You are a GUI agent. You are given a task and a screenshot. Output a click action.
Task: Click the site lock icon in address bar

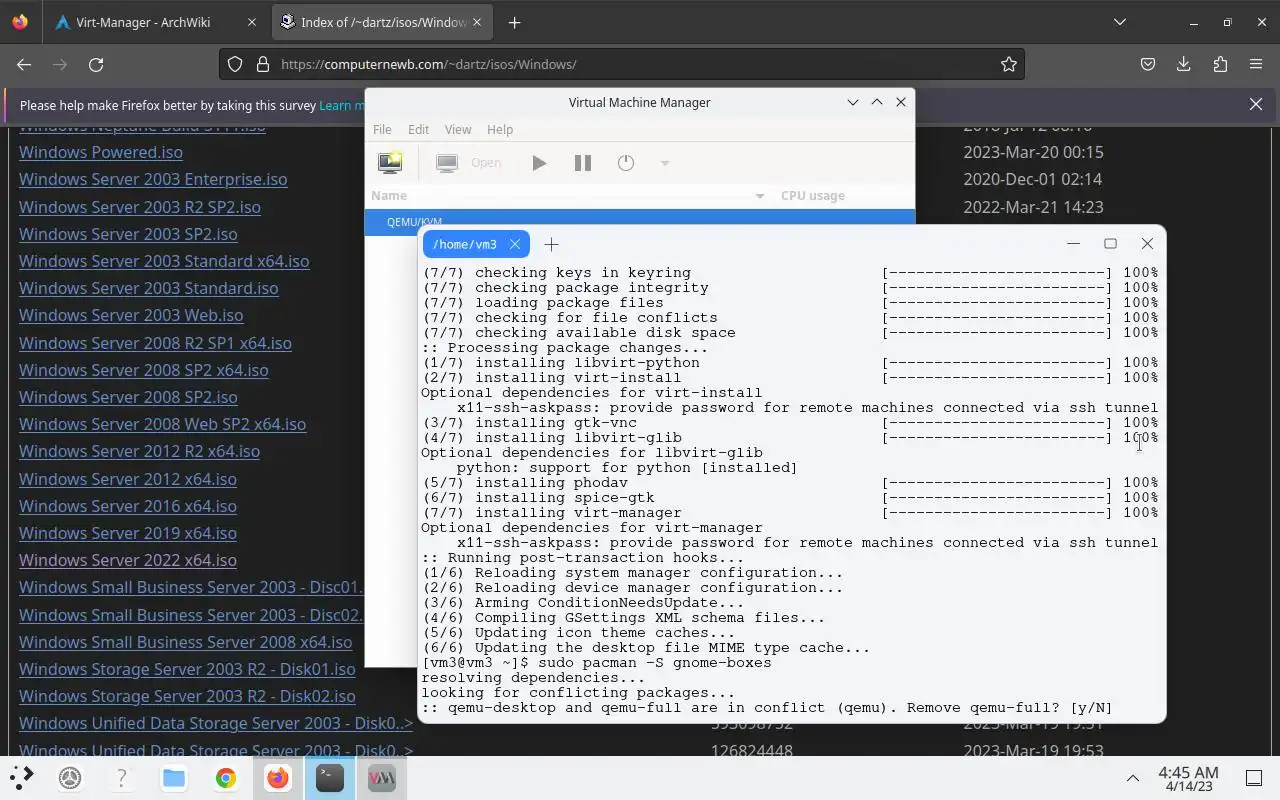point(263,64)
